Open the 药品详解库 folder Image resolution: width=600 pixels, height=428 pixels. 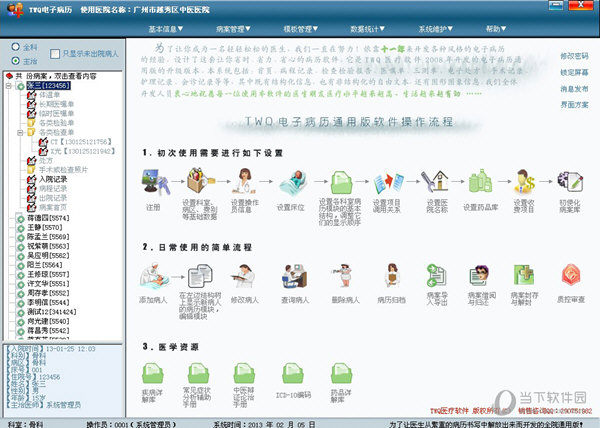coord(341,373)
